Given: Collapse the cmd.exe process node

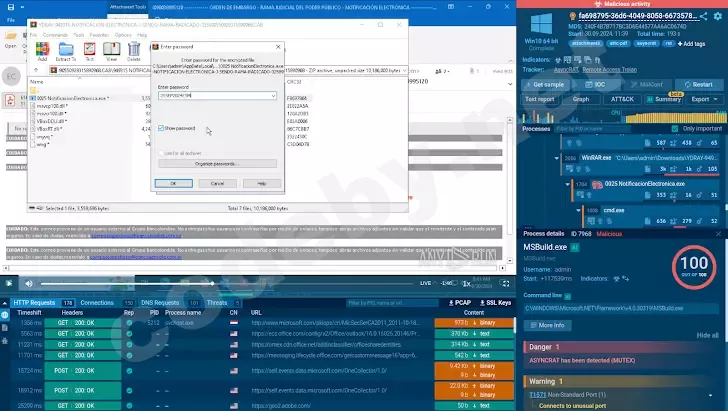Looking at the screenshot, I should 578,210.
